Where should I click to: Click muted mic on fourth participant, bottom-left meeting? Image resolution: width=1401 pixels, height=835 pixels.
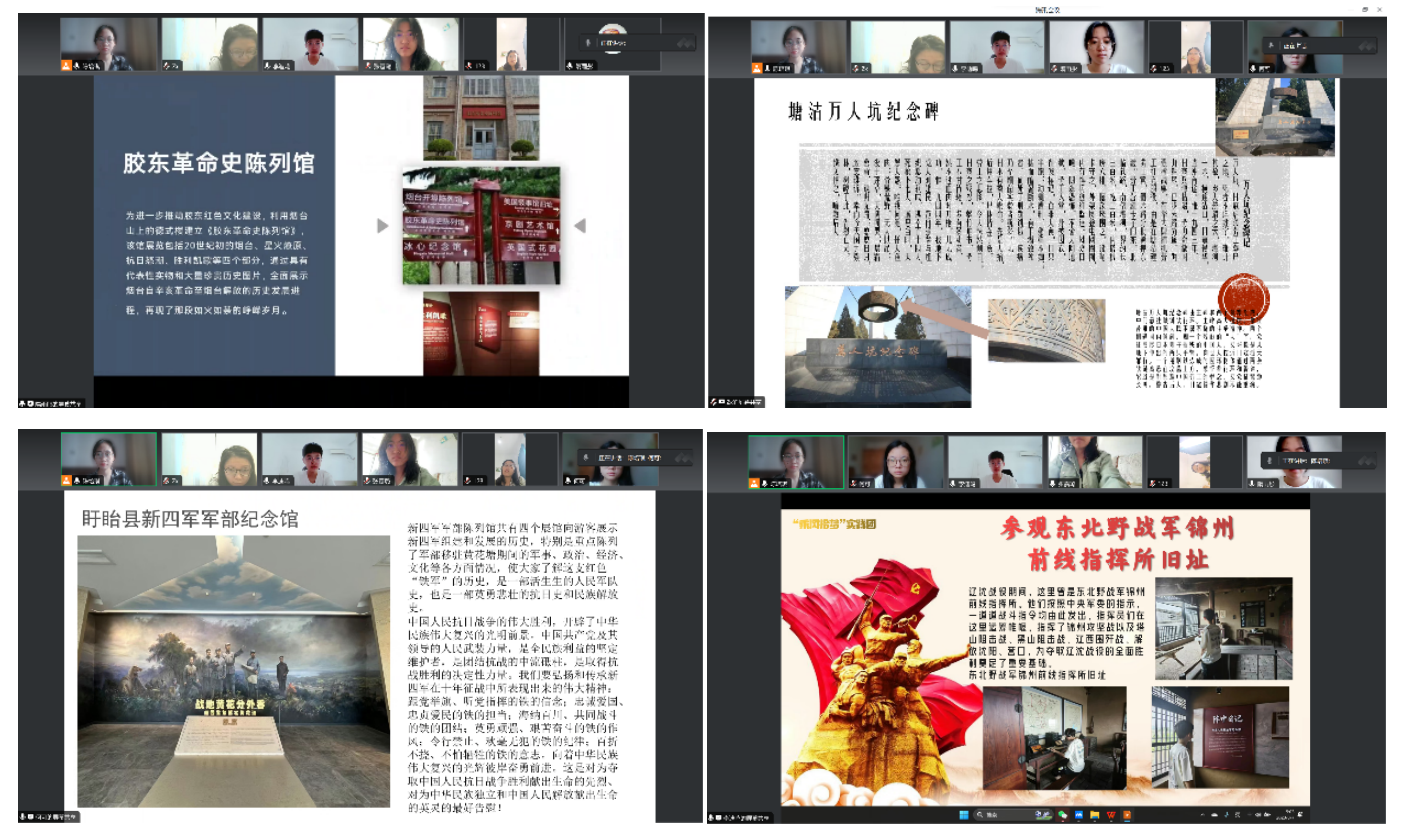tap(369, 481)
